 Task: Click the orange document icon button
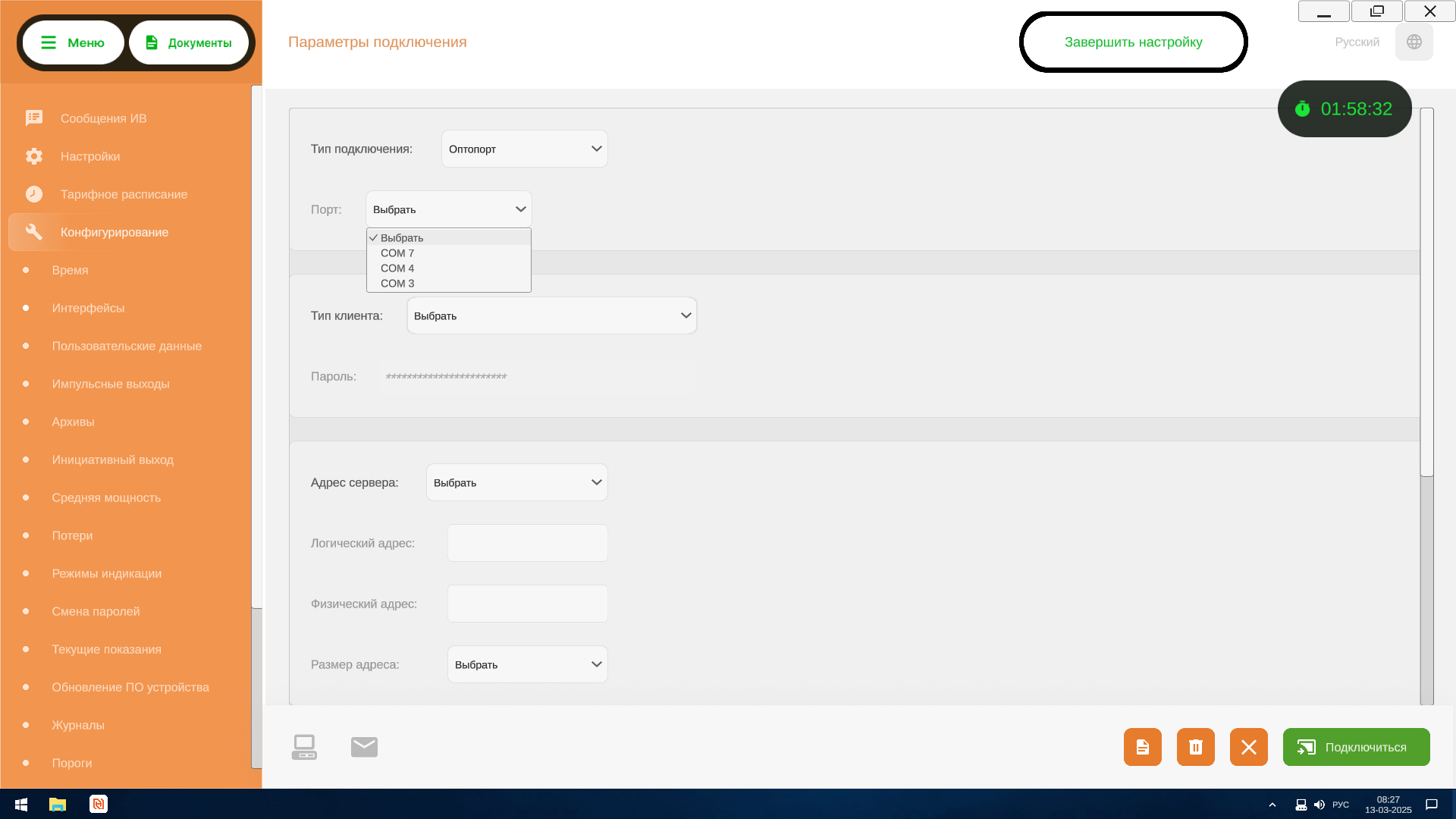(x=1142, y=747)
